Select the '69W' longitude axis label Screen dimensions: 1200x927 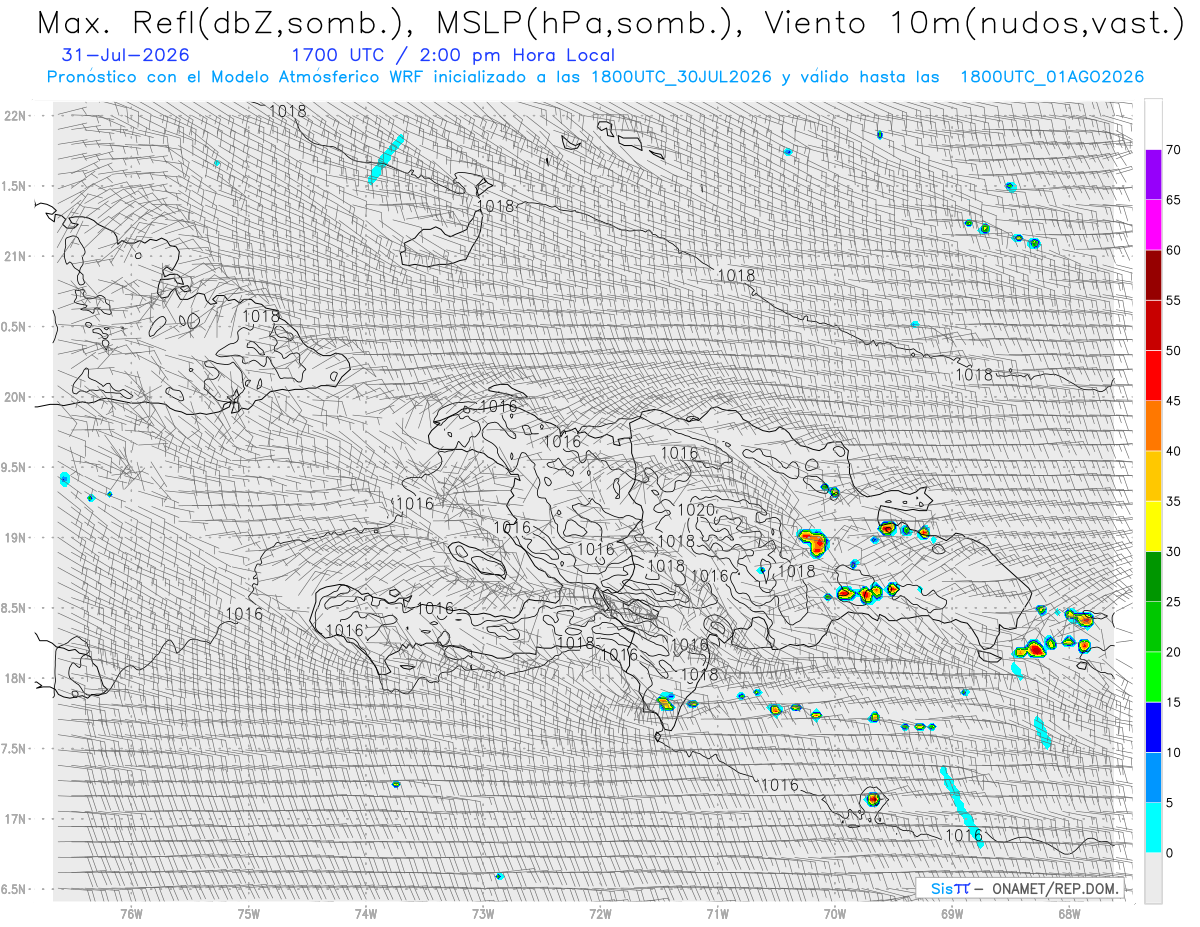point(952,912)
